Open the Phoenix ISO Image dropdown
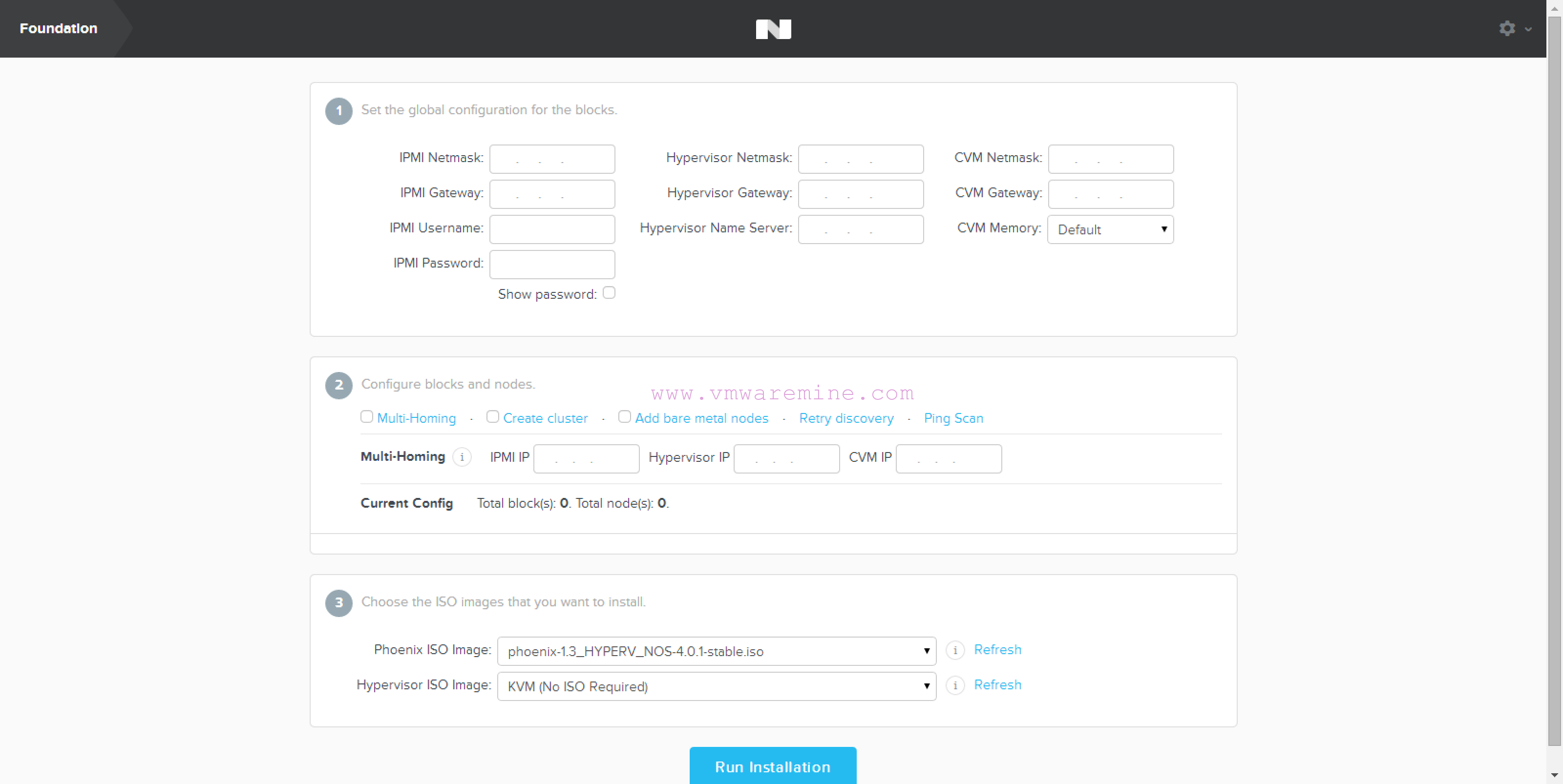 click(717, 651)
